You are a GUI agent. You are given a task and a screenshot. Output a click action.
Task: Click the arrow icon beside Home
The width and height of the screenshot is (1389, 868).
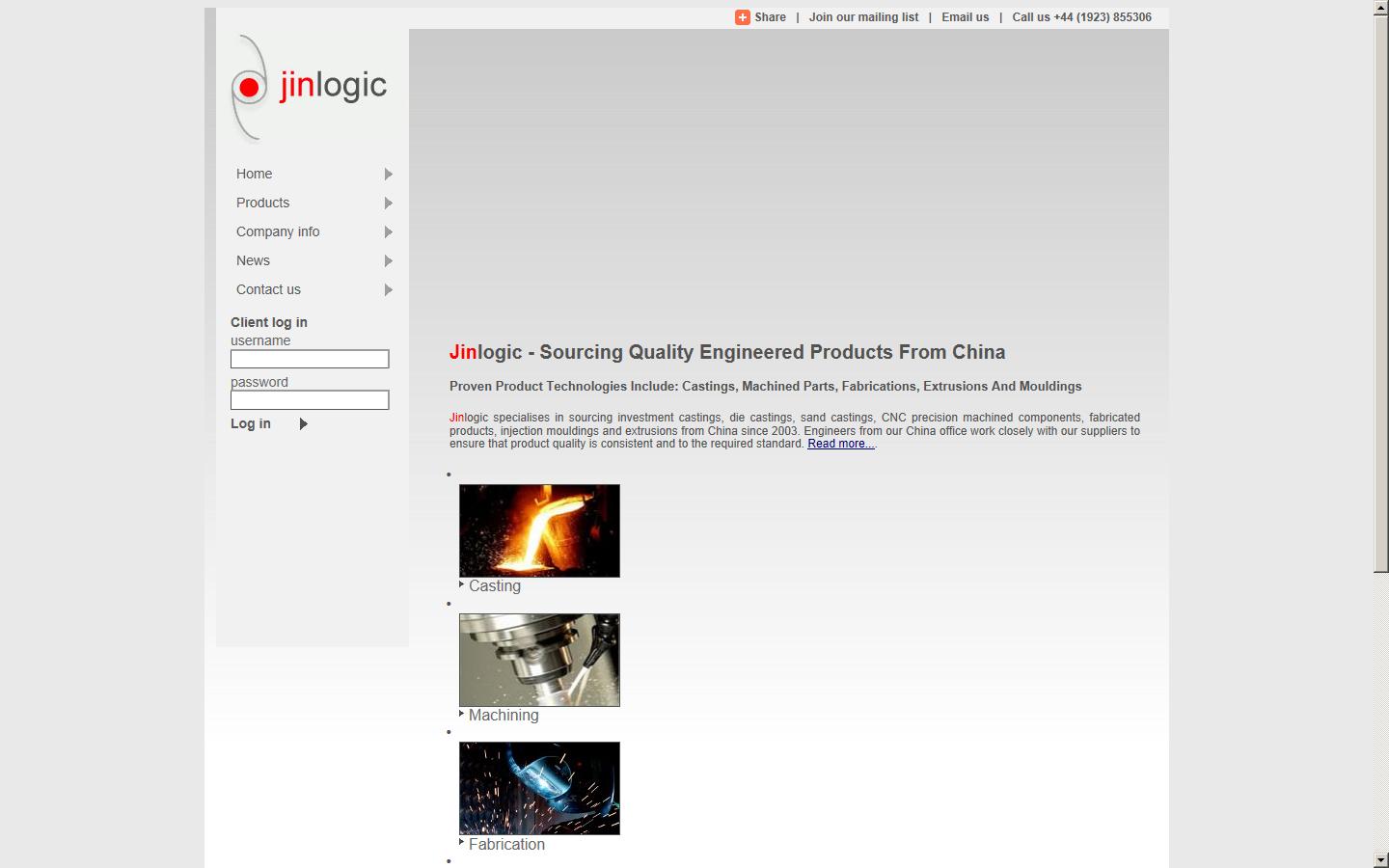point(389,175)
